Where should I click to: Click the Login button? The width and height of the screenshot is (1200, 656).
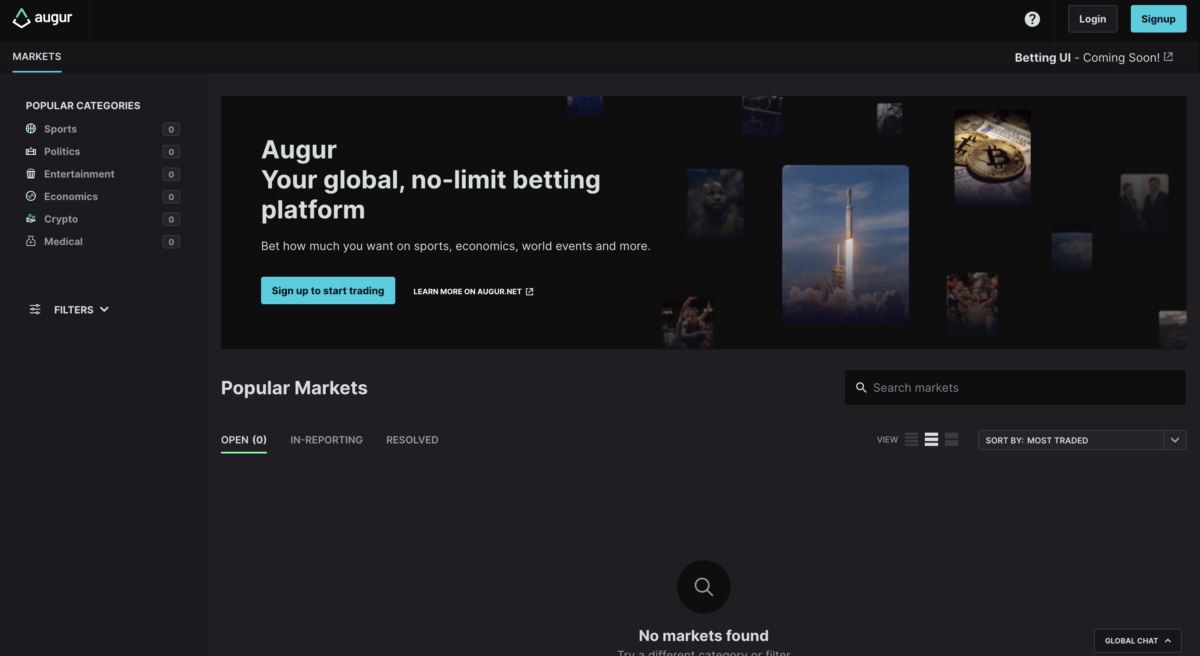pyautogui.click(x=1092, y=18)
